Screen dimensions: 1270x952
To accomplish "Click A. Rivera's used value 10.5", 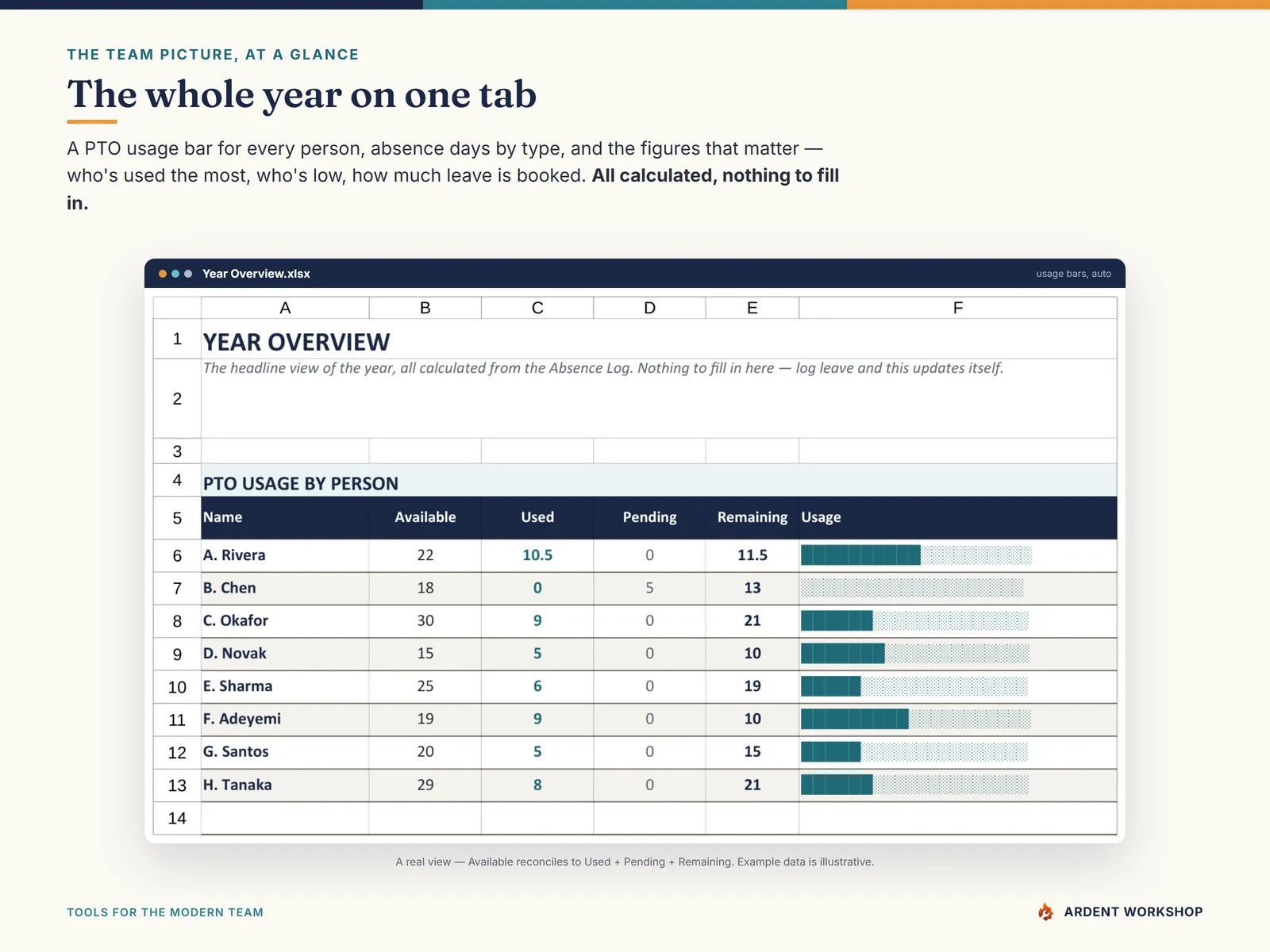I will click(537, 555).
